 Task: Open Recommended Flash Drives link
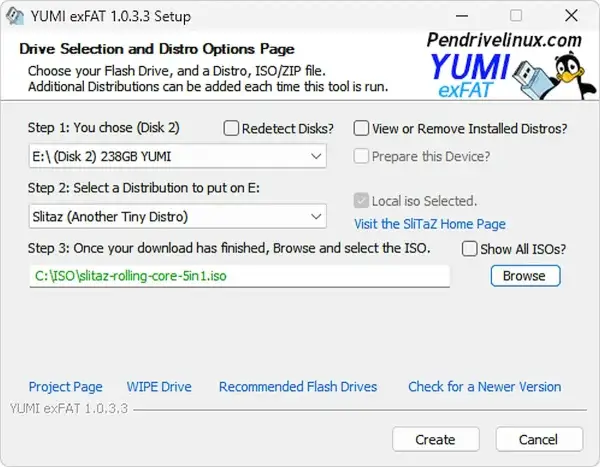coord(298,387)
